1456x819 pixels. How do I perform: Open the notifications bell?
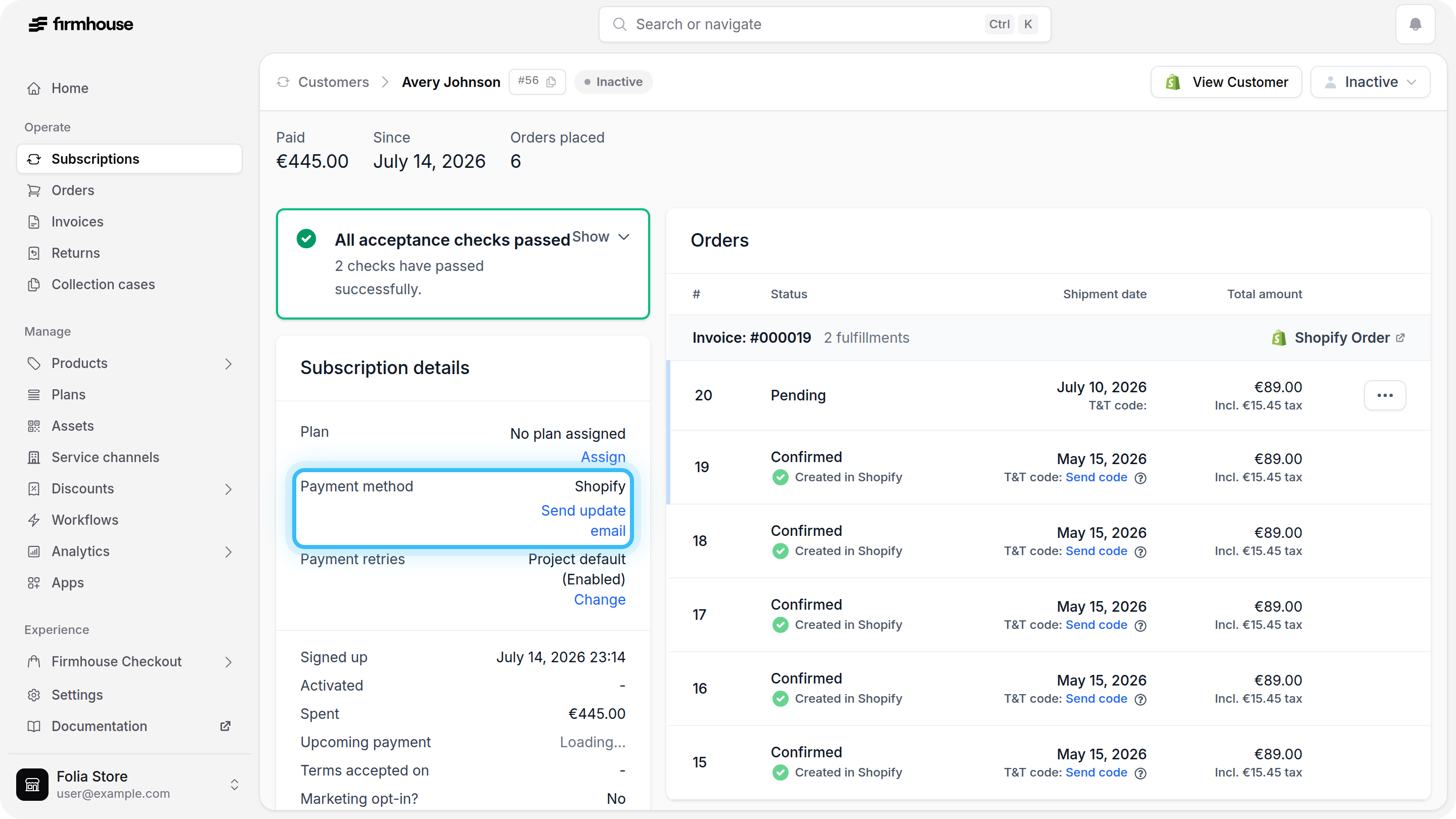point(1415,24)
